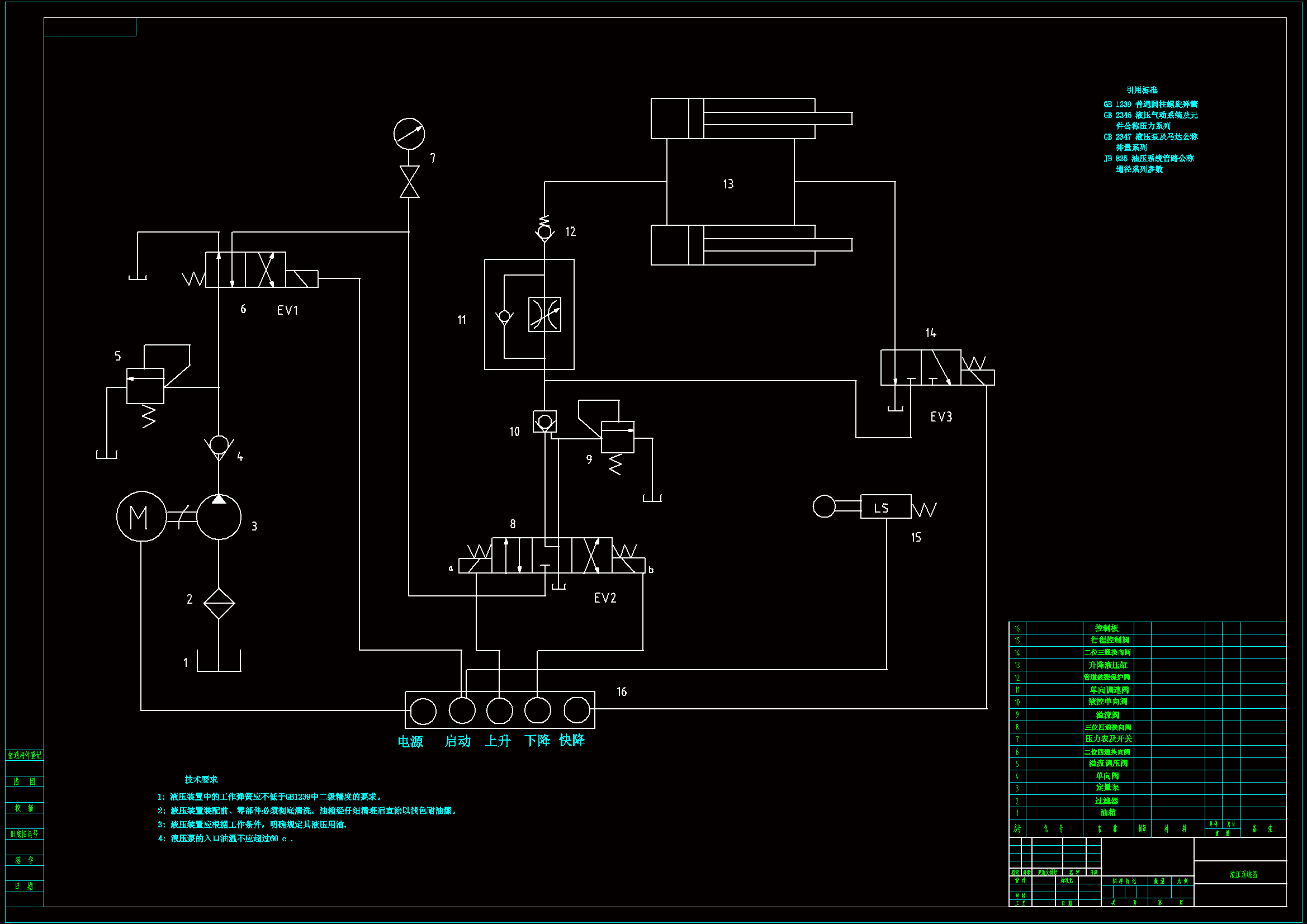Select the pump circle numbered 3
This screenshot has width=1307, height=924.
[219, 517]
